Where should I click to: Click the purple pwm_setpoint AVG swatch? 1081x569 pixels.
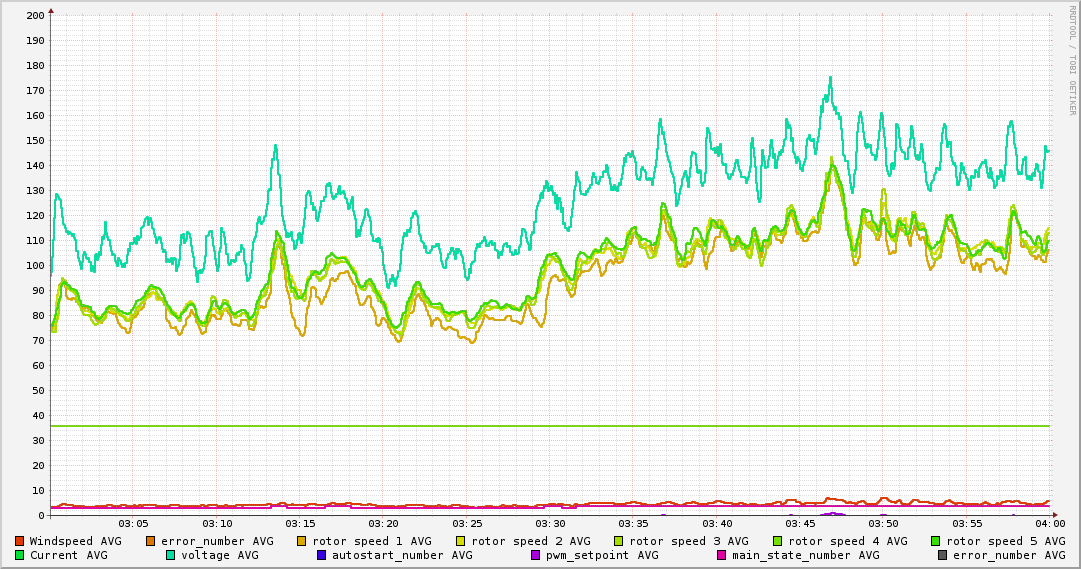coord(536,555)
